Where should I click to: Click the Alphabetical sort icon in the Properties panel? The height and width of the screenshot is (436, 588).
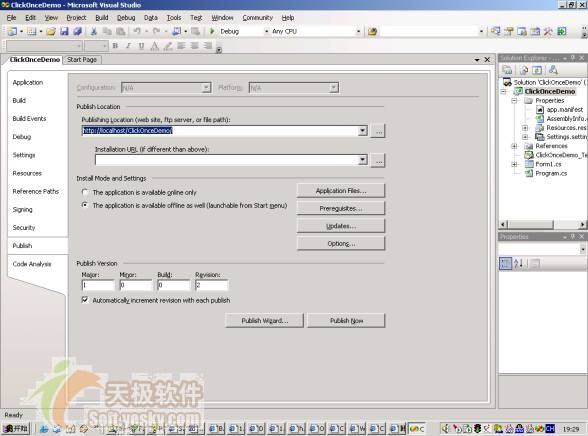point(519,264)
